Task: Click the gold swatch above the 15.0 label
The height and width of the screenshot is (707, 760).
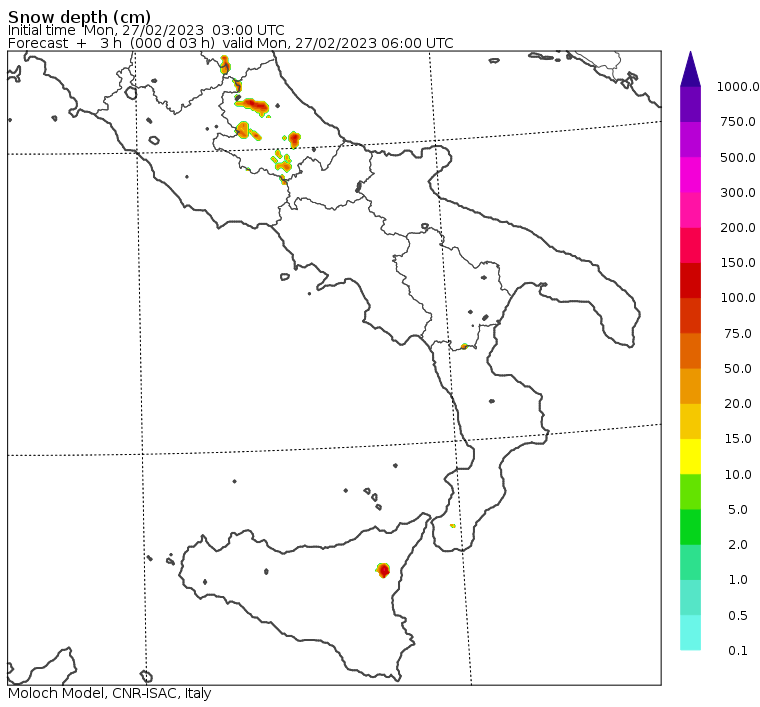Action: point(690,421)
